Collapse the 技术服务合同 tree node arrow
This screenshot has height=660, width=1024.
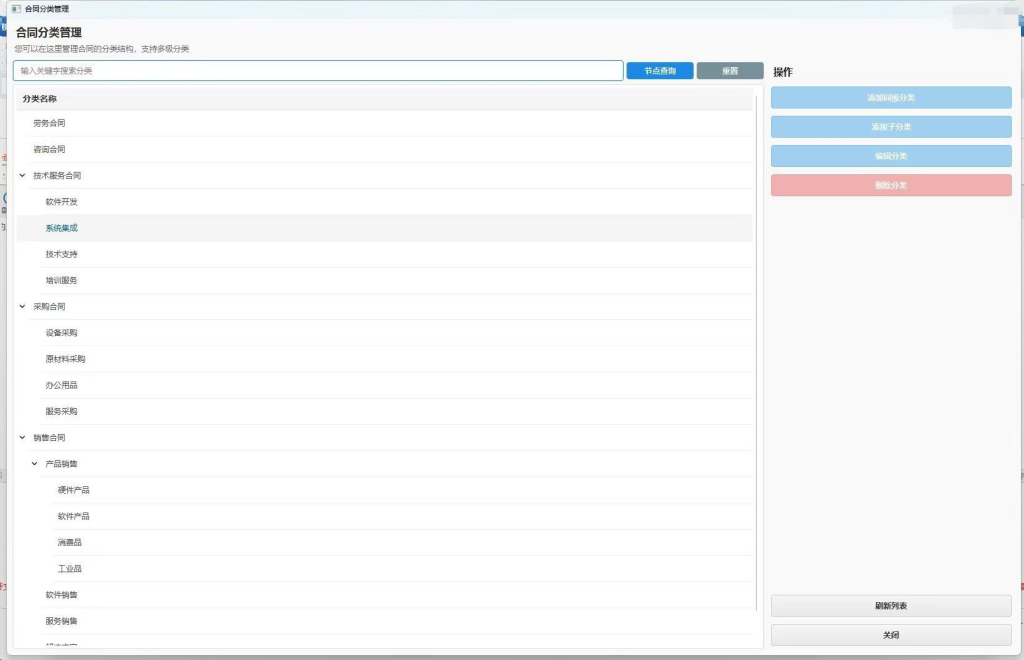(22, 176)
